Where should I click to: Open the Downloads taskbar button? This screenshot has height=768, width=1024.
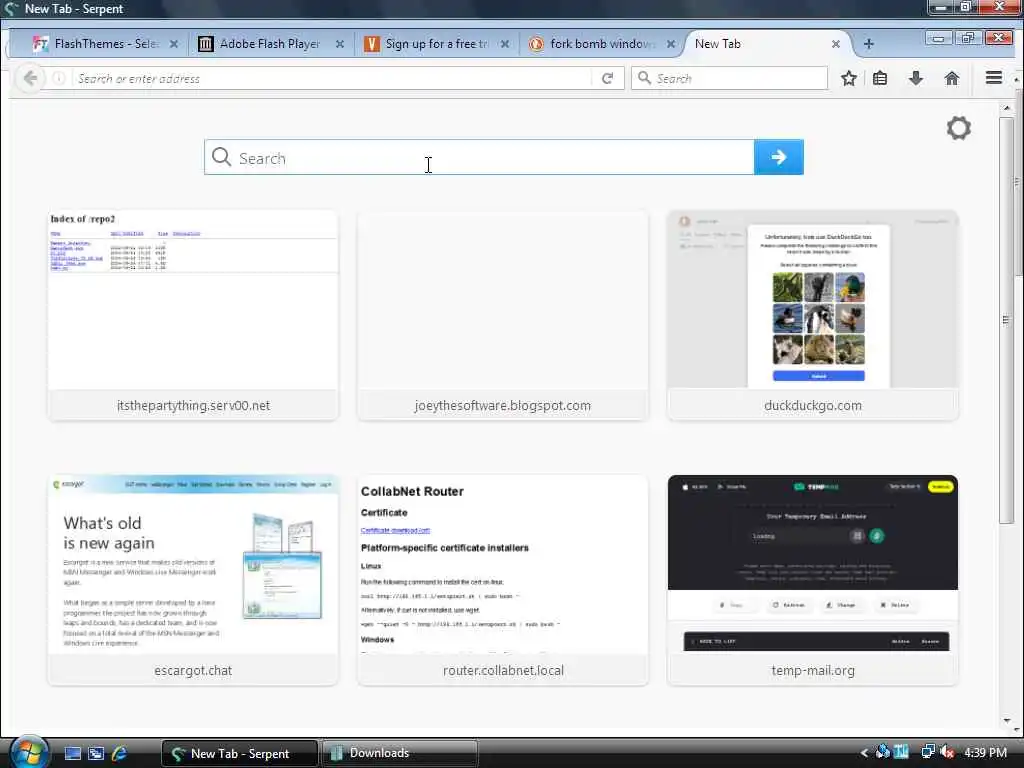(x=400, y=753)
